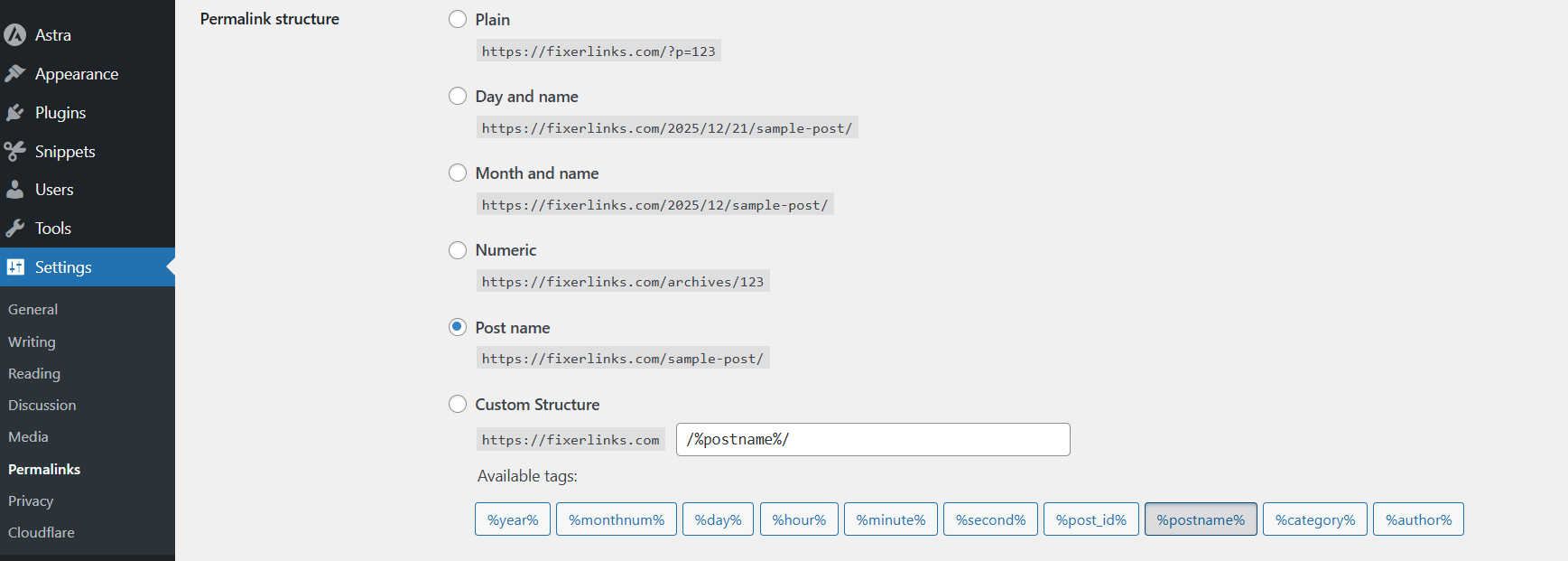This screenshot has width=1568, height=561.
Task: Click the Astra logo icon in sidebar
Action: 14,35
